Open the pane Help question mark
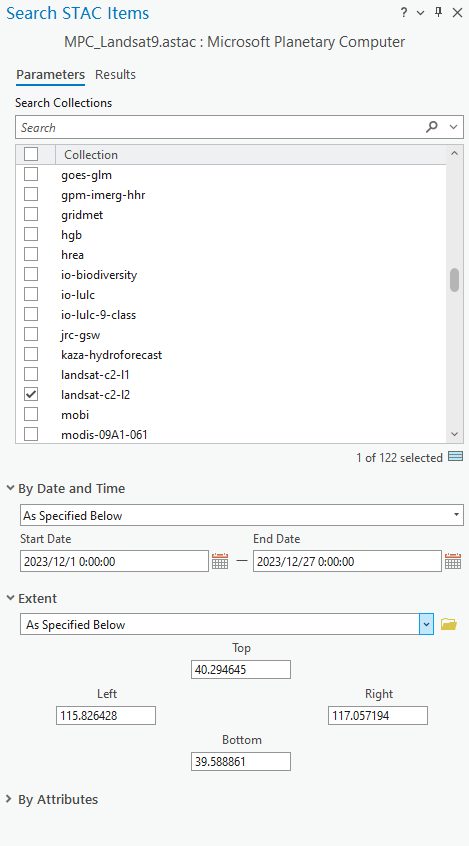 tap(404, 13)
